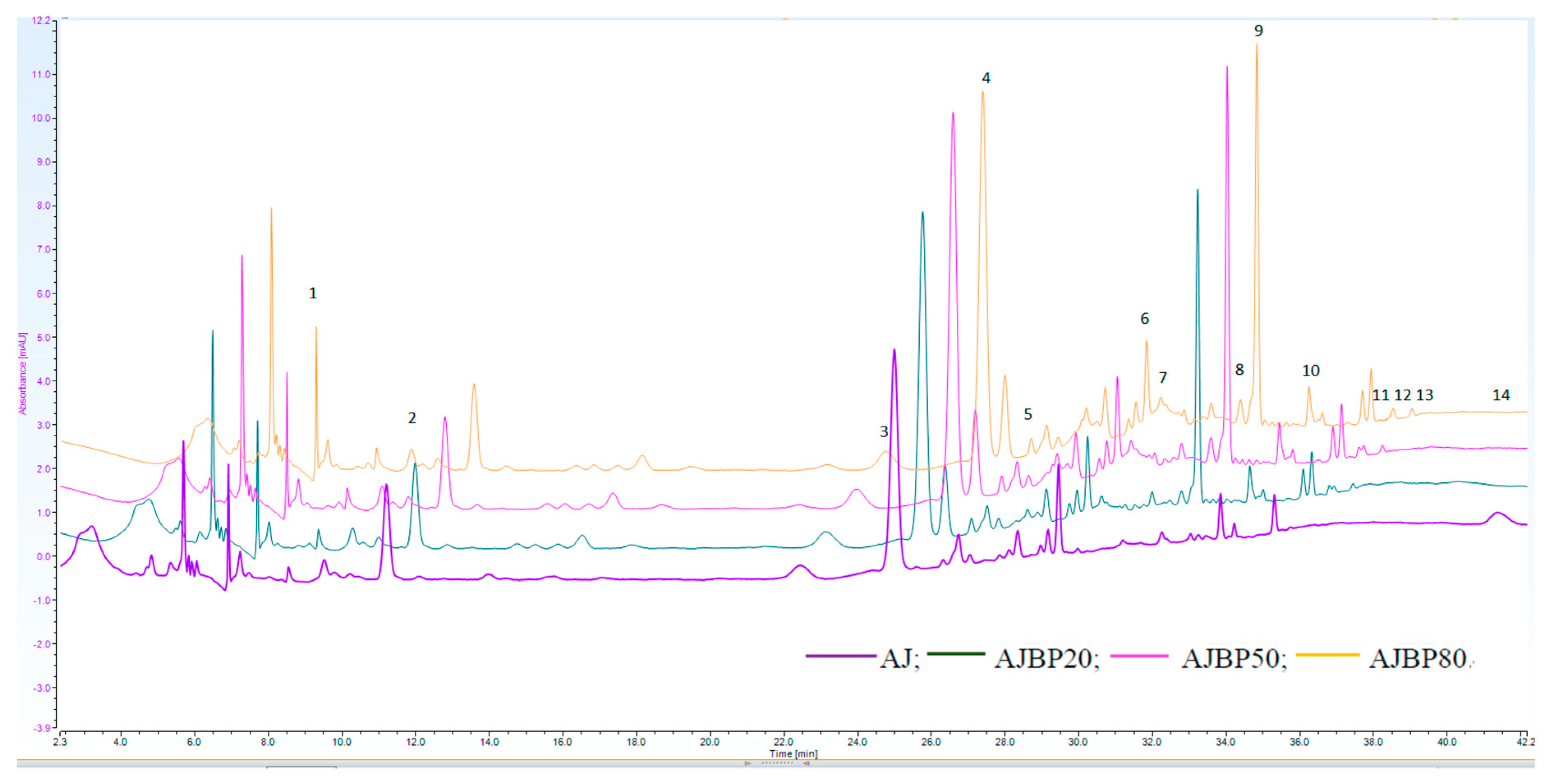The width and height of the screenshot is (1550, 784).
Task: Click the 12.2 maximum value on y-axis
Action: [x=41, y=21]
